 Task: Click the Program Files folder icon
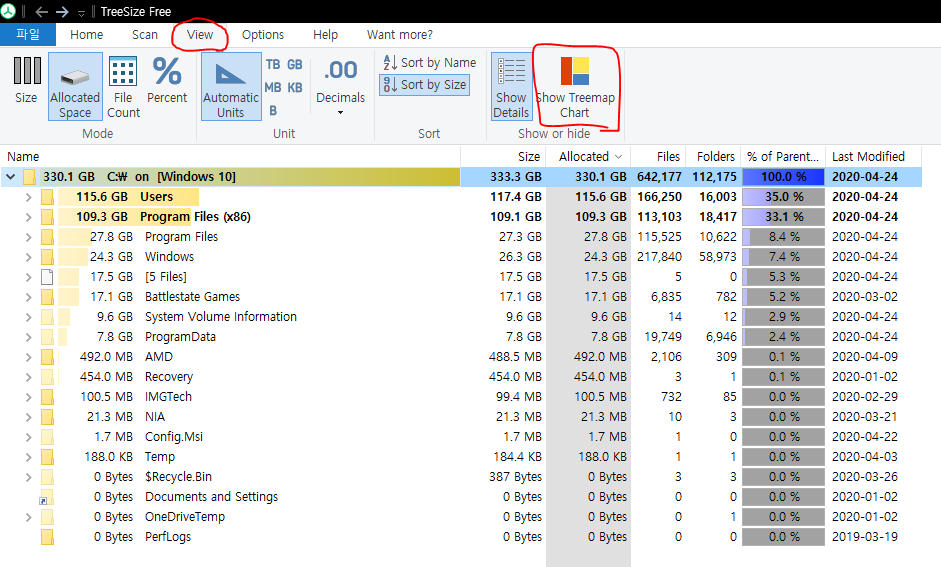[47, 237]
